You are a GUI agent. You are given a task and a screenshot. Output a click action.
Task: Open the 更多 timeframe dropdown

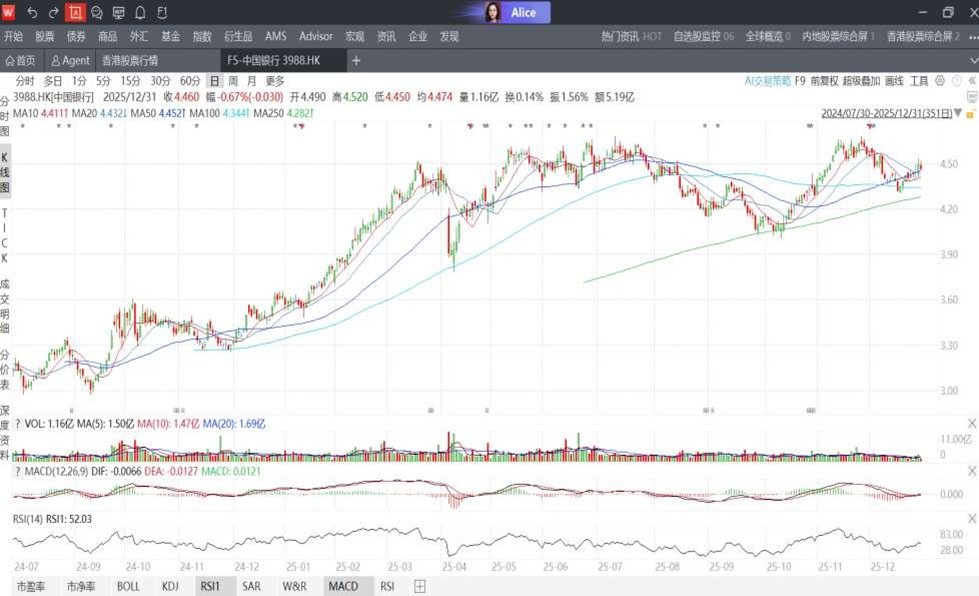(275, 81)
